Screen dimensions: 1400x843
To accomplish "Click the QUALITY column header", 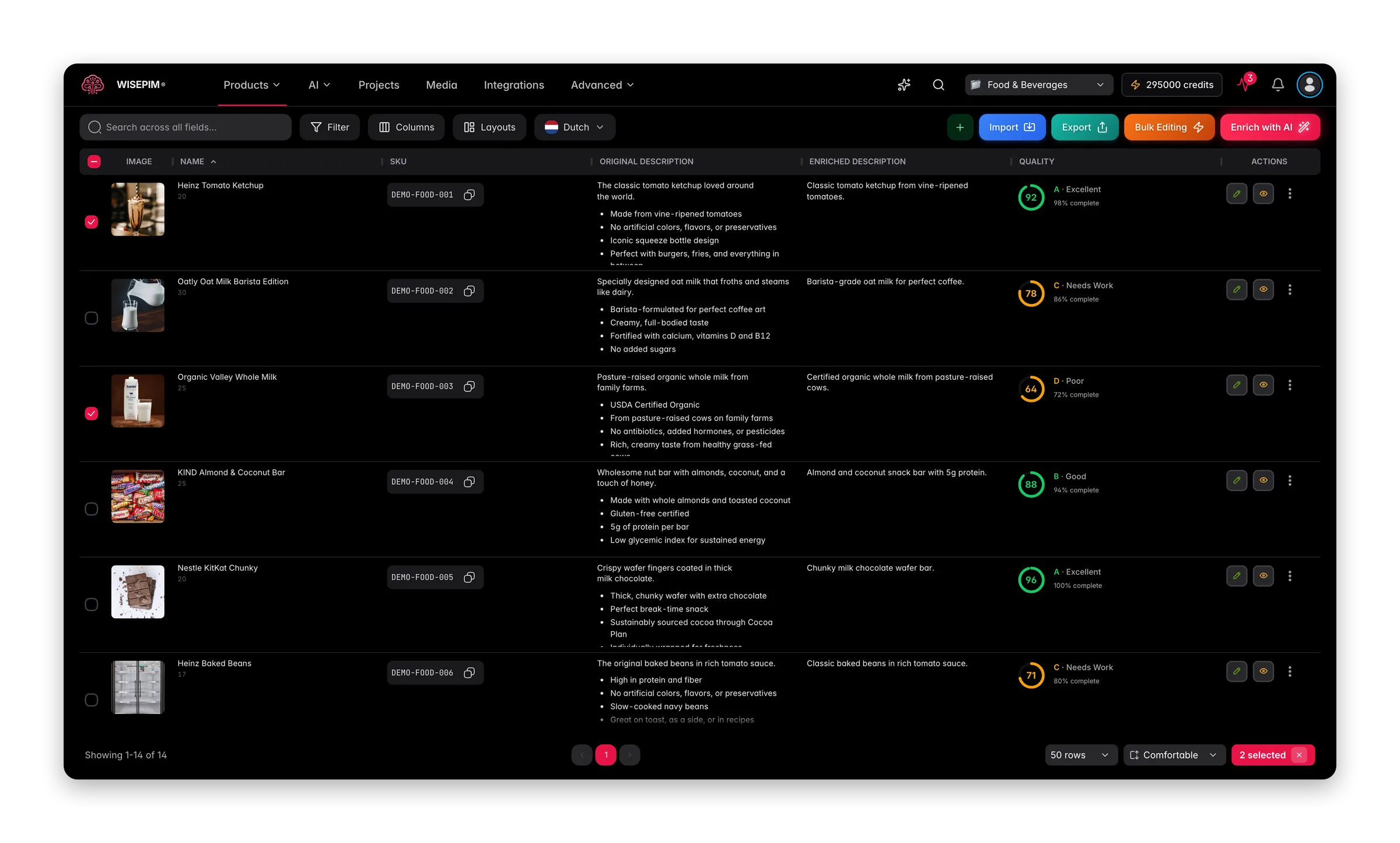I will tap(1037, 162).
